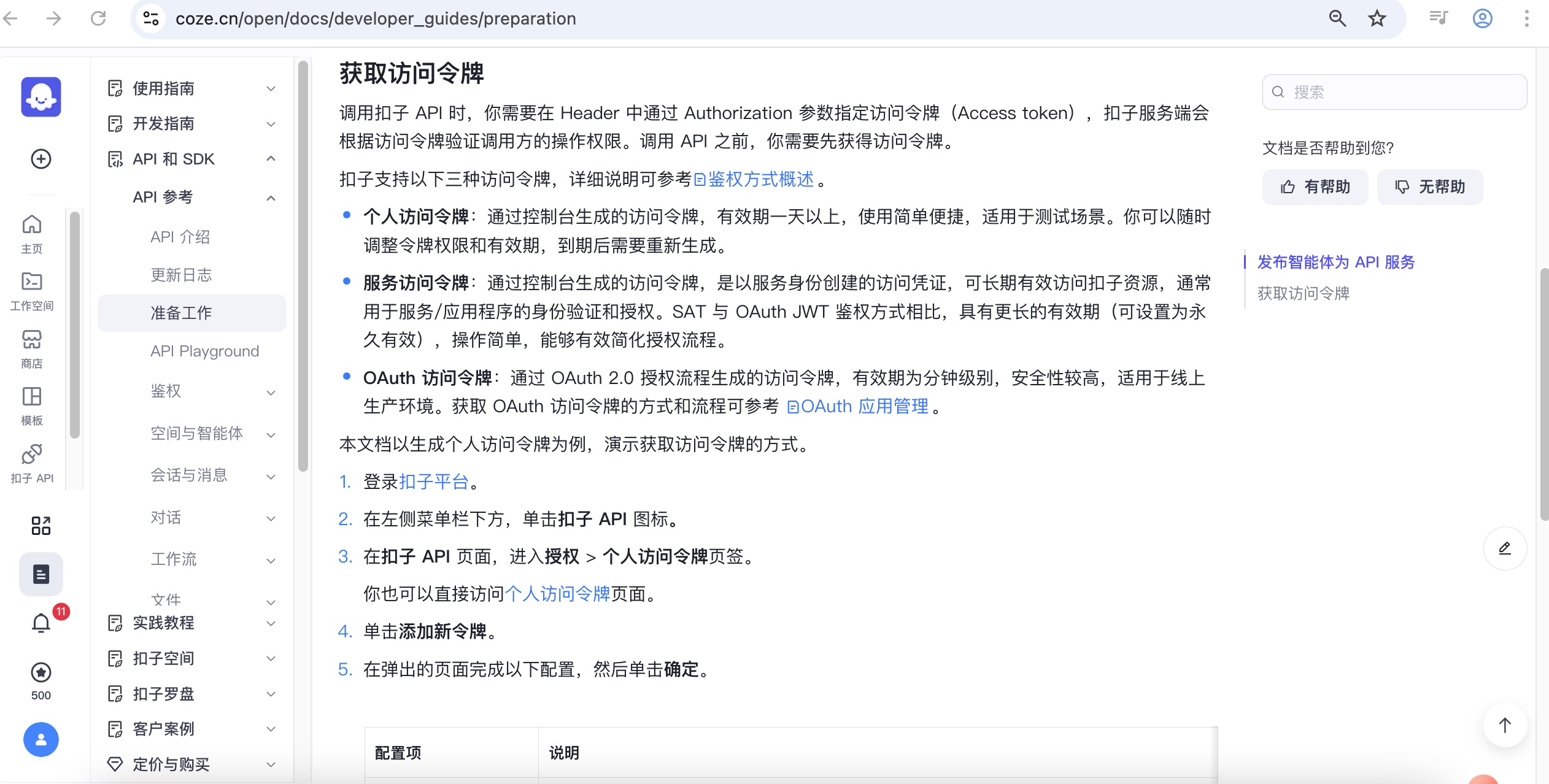The width and height of the screenshot is (1549, 784).
Task: Click the page's main vertical scrollbar
Action: [1544, 394]
